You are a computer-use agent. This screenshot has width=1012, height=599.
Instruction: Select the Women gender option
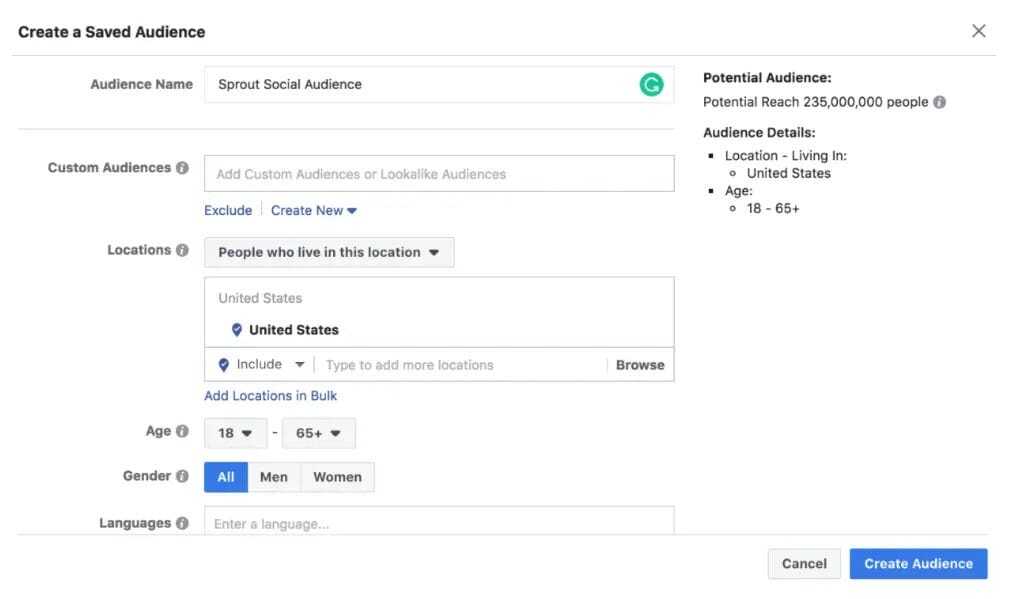point(337,477)
